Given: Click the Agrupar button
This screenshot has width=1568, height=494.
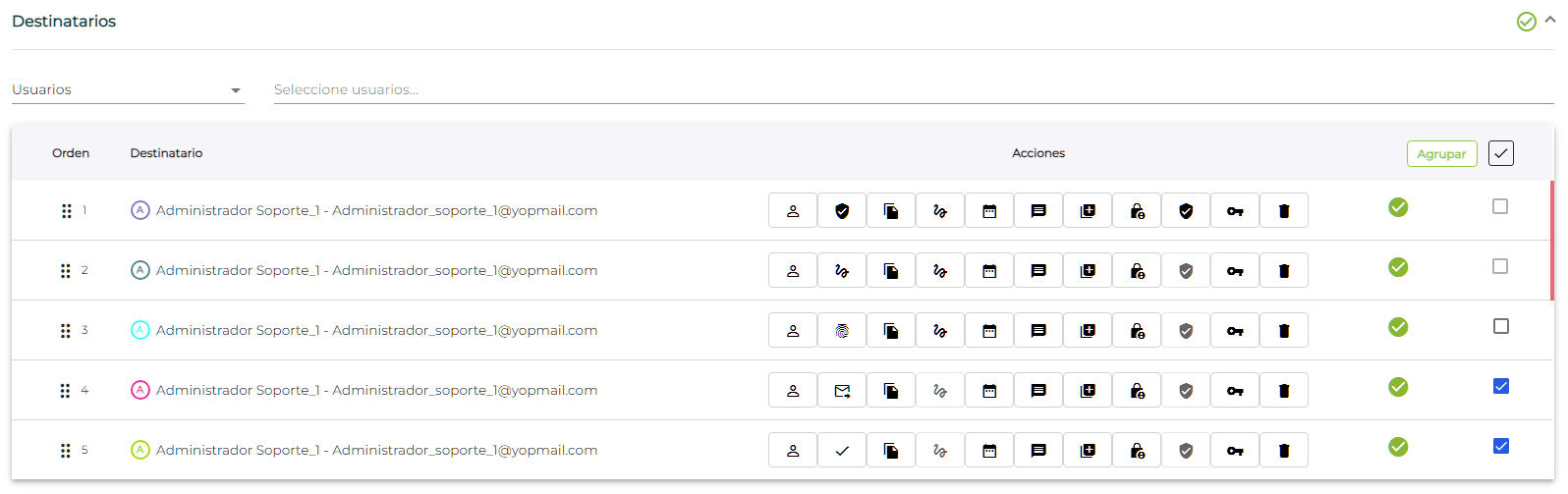Looking at the screenshot, I should (1441, 154).
